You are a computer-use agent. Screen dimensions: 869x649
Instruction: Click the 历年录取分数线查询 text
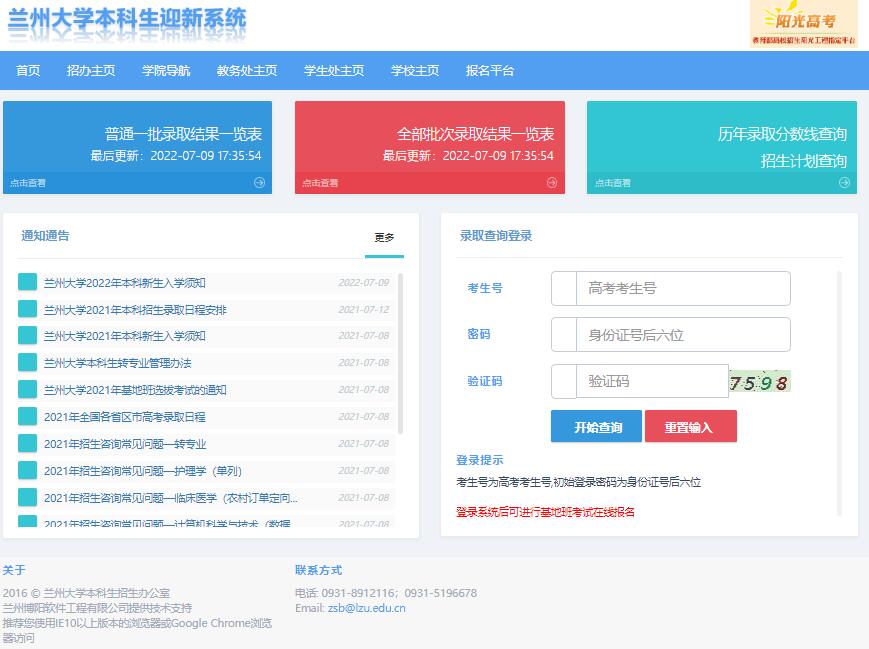pos(782,134)
